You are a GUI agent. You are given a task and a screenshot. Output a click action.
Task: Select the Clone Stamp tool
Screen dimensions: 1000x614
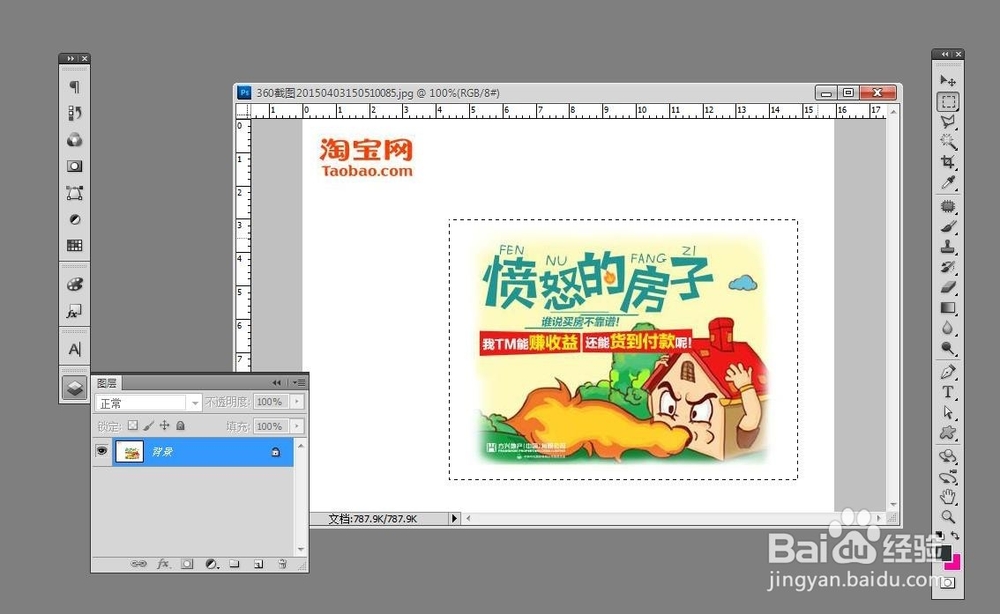tap(948, 247)
